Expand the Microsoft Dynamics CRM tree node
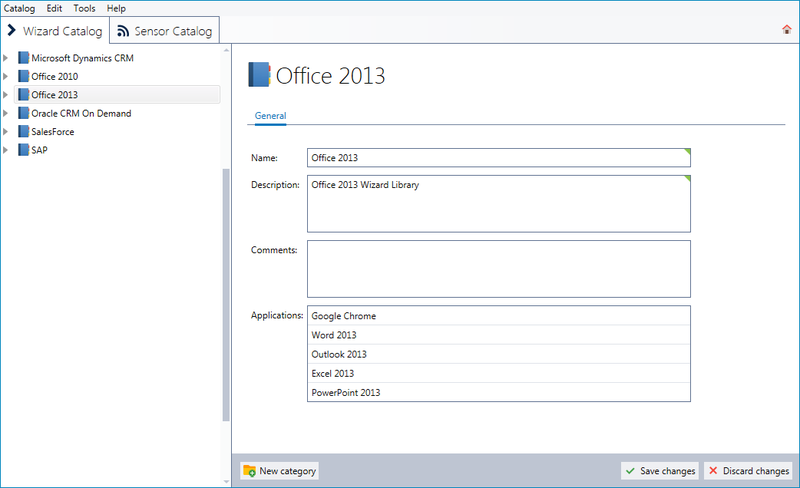 (6, 58)
